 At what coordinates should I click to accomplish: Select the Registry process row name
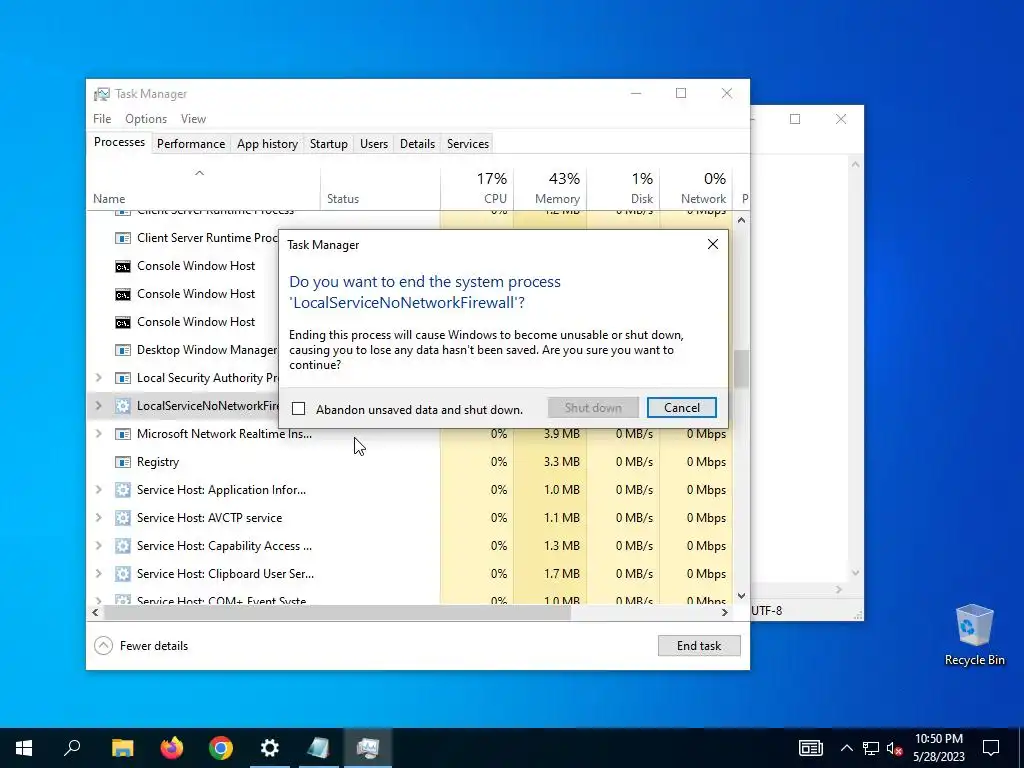[x=157, y=462]
